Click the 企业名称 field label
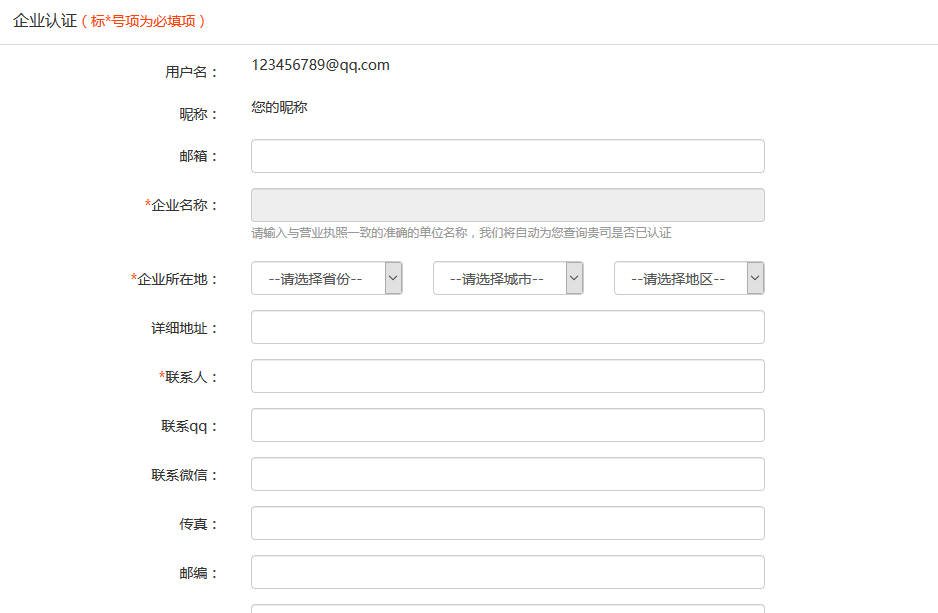Image resolution: width=938 pixels, height=613 pixels. 184,206
